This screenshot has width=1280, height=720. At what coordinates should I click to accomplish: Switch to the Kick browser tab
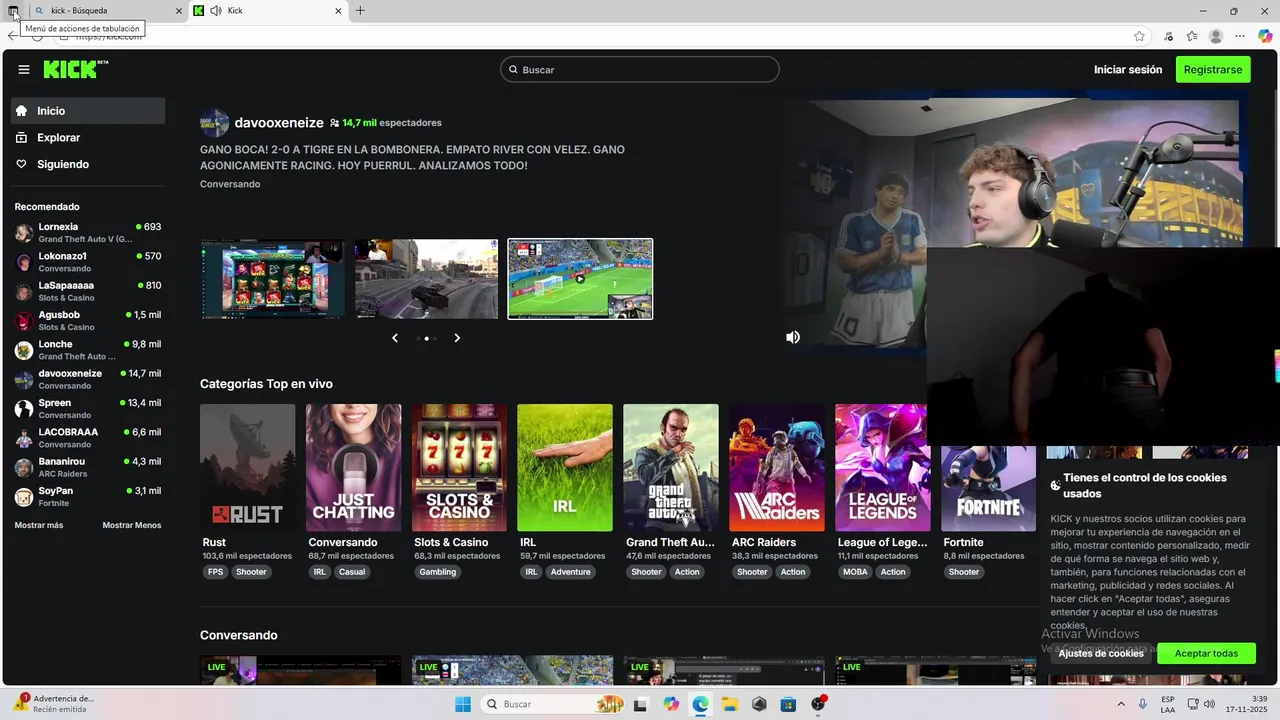click(x=269, y=11)
